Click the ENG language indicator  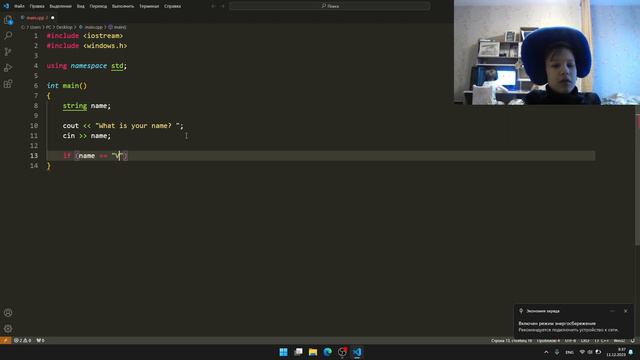click(x=569, y=352)
